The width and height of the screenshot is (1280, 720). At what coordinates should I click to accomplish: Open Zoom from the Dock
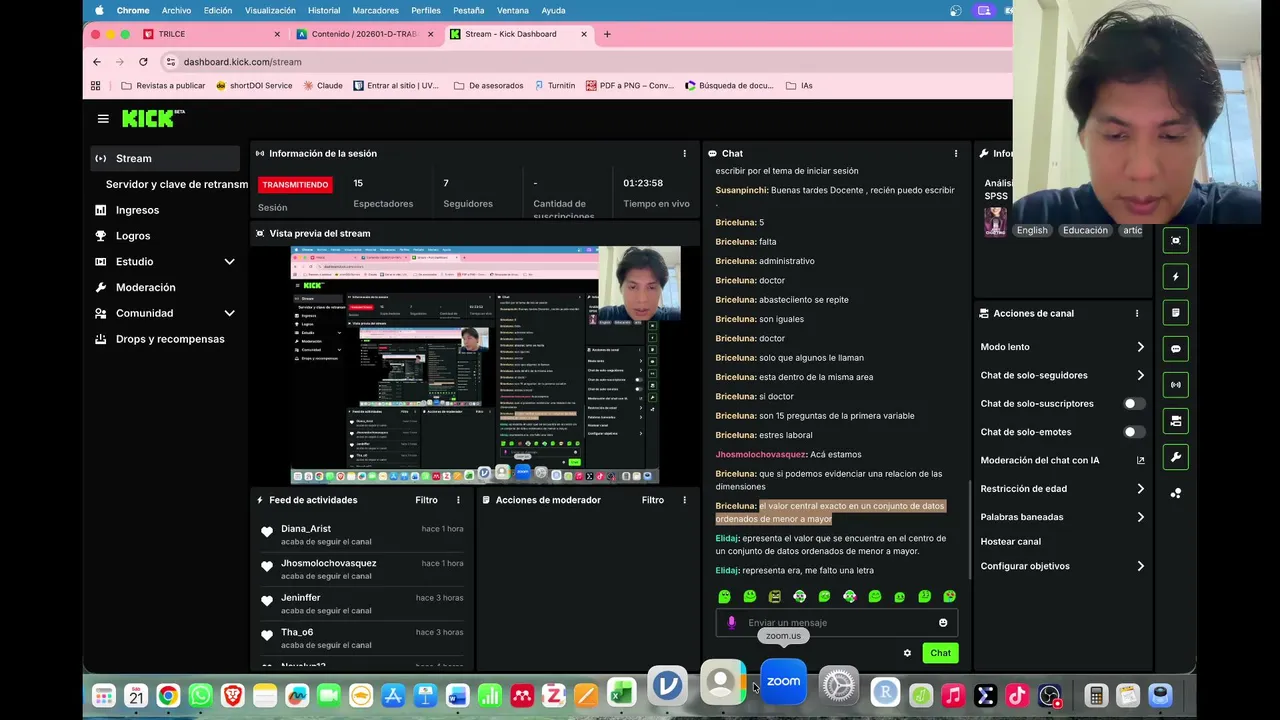[783, 682]
